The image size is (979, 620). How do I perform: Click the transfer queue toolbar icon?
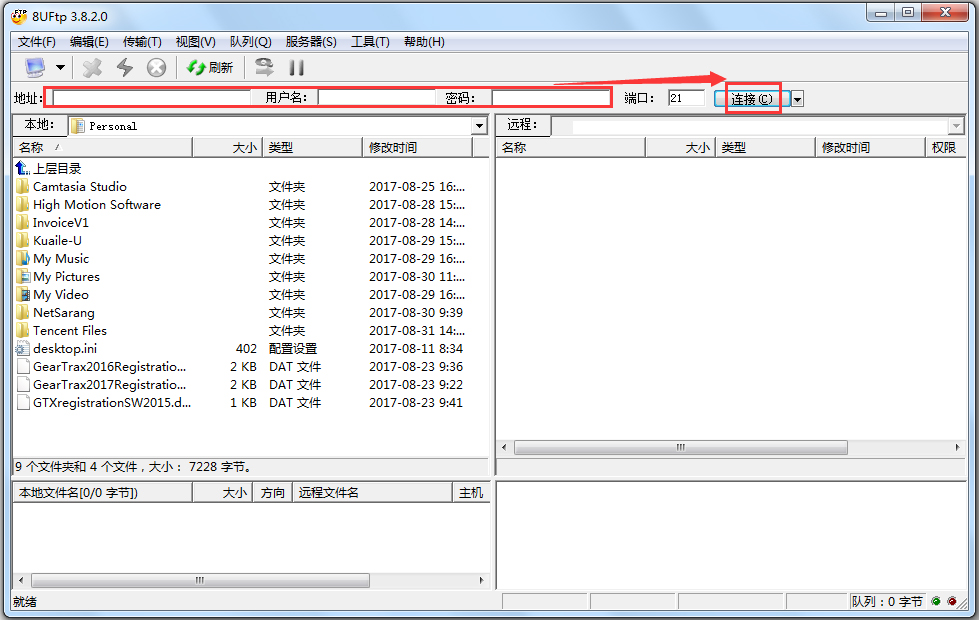coord(264,67)
